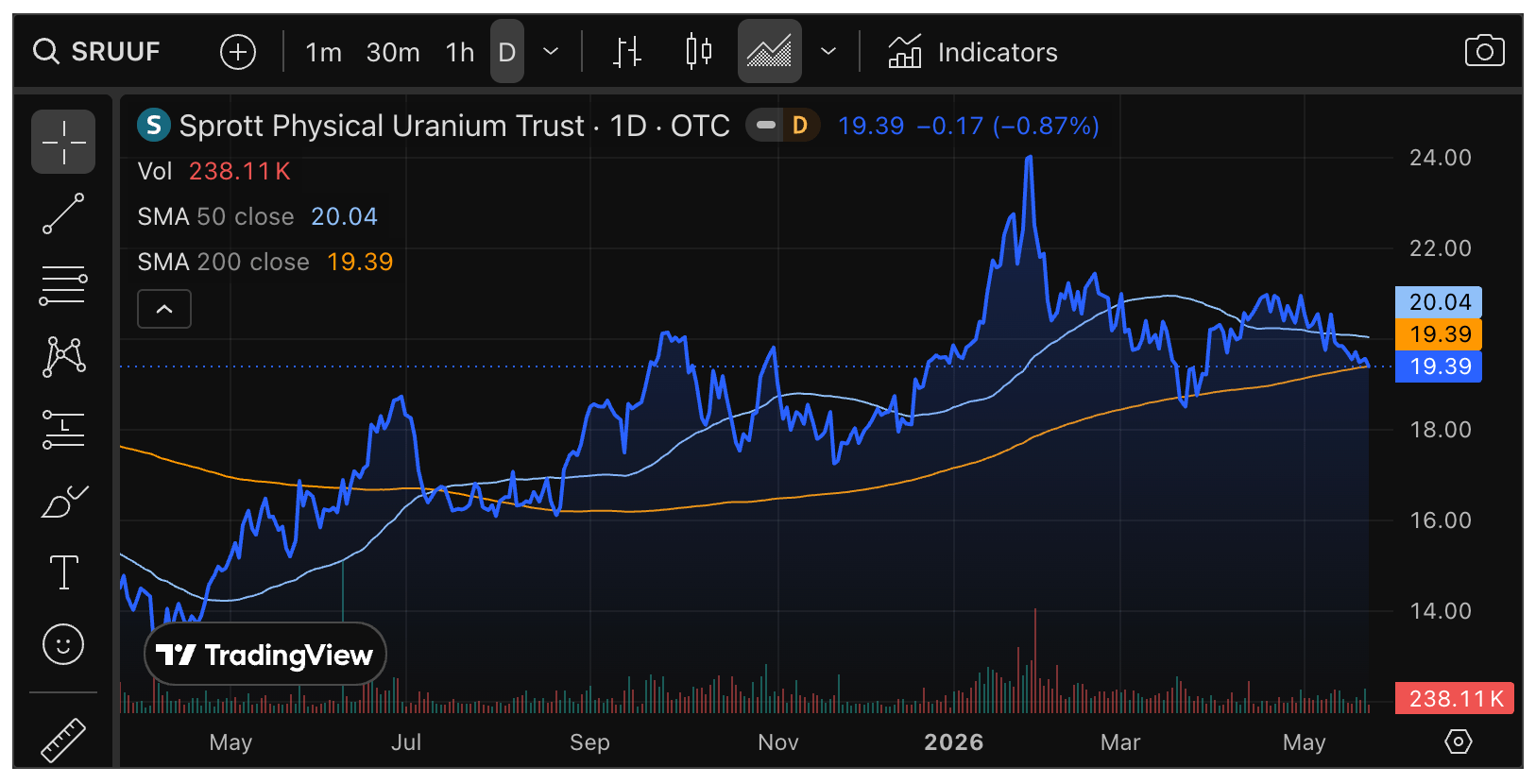1536x784 pixels.
Task: Open the Fibonacci retracement tool
Action: tap(63, 285)
